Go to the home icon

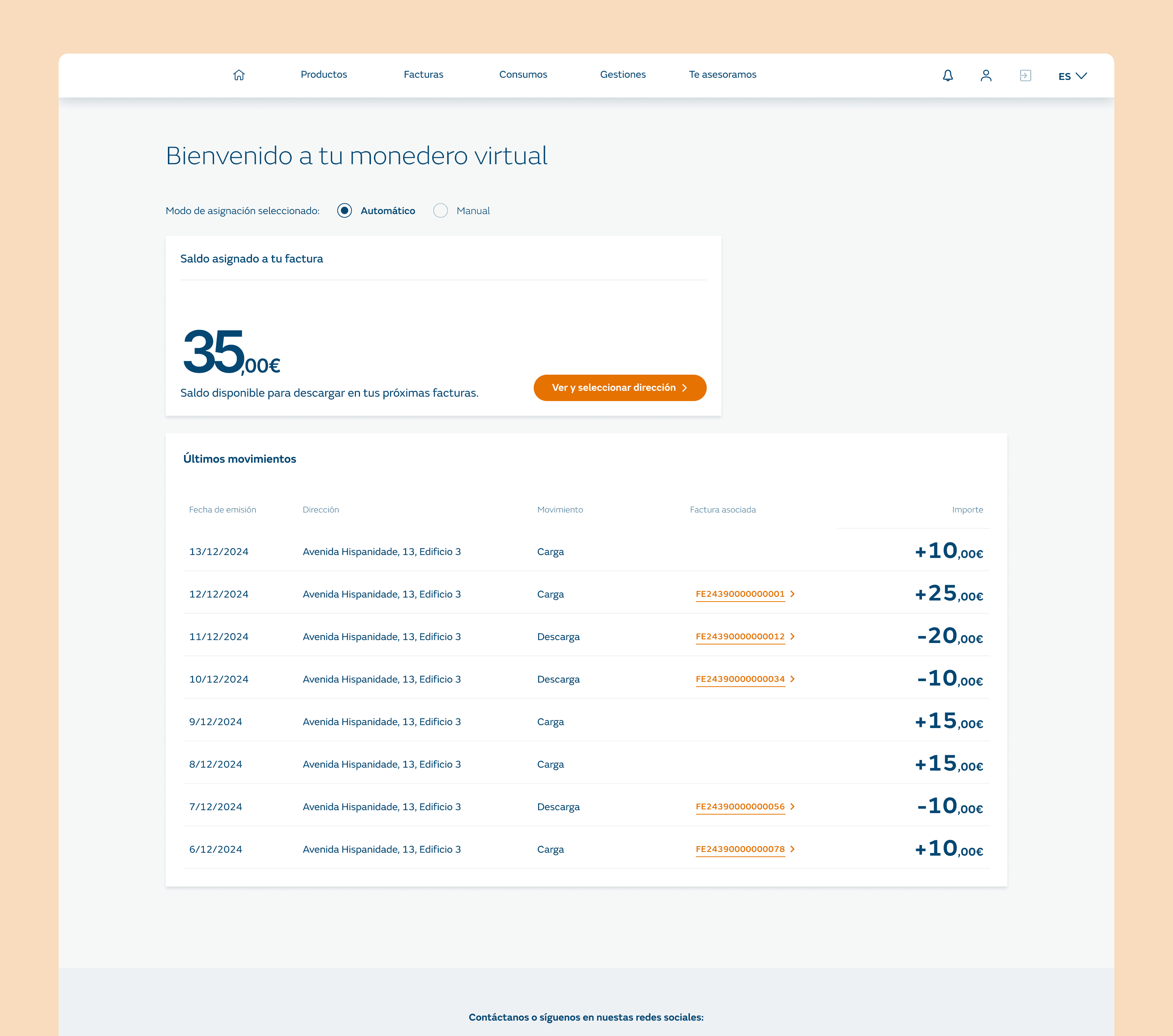pyautogui.click(x=239, y=75)
